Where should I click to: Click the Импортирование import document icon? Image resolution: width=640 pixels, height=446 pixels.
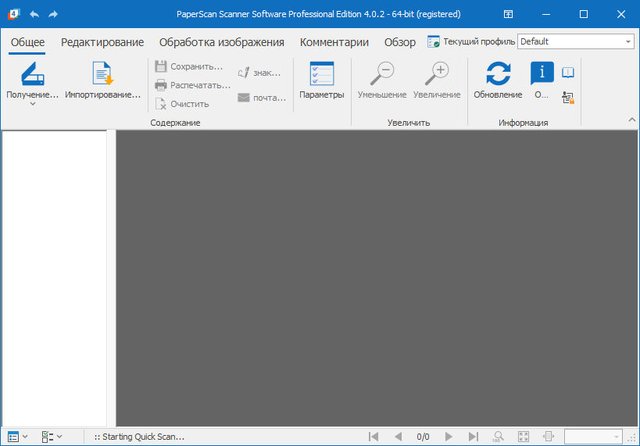tap(102, 74)
